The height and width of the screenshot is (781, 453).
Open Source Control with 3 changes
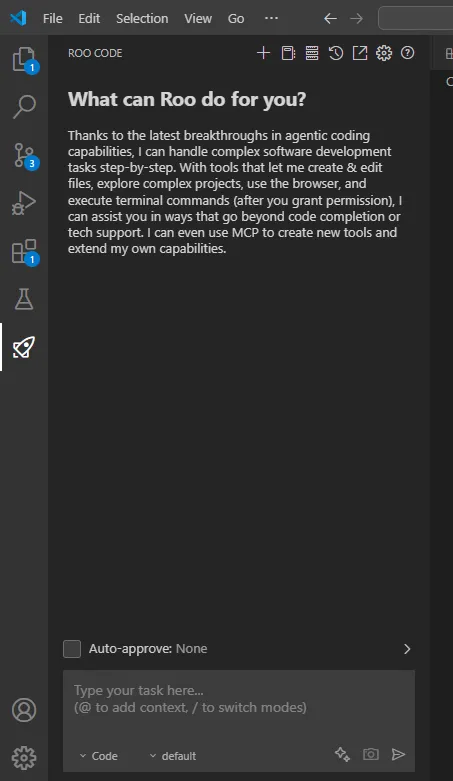[24, 155]
